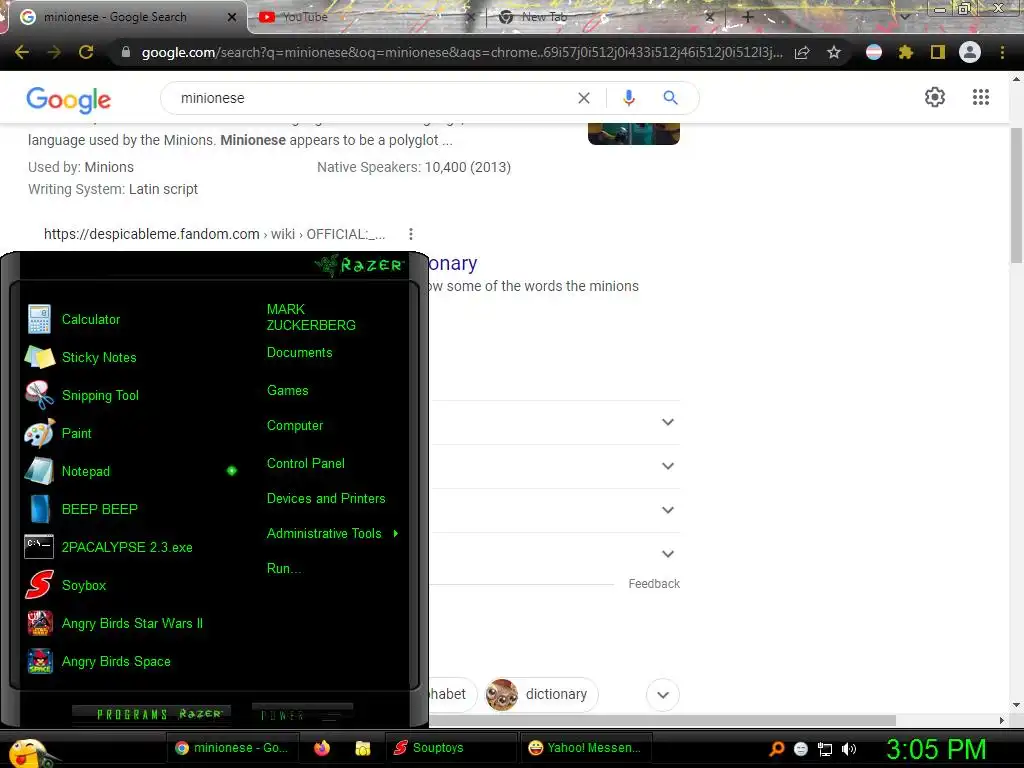Launch BEEP BEEP program icon
The width and height of the screenshot is (1024, 768).
tap(39, 509)
